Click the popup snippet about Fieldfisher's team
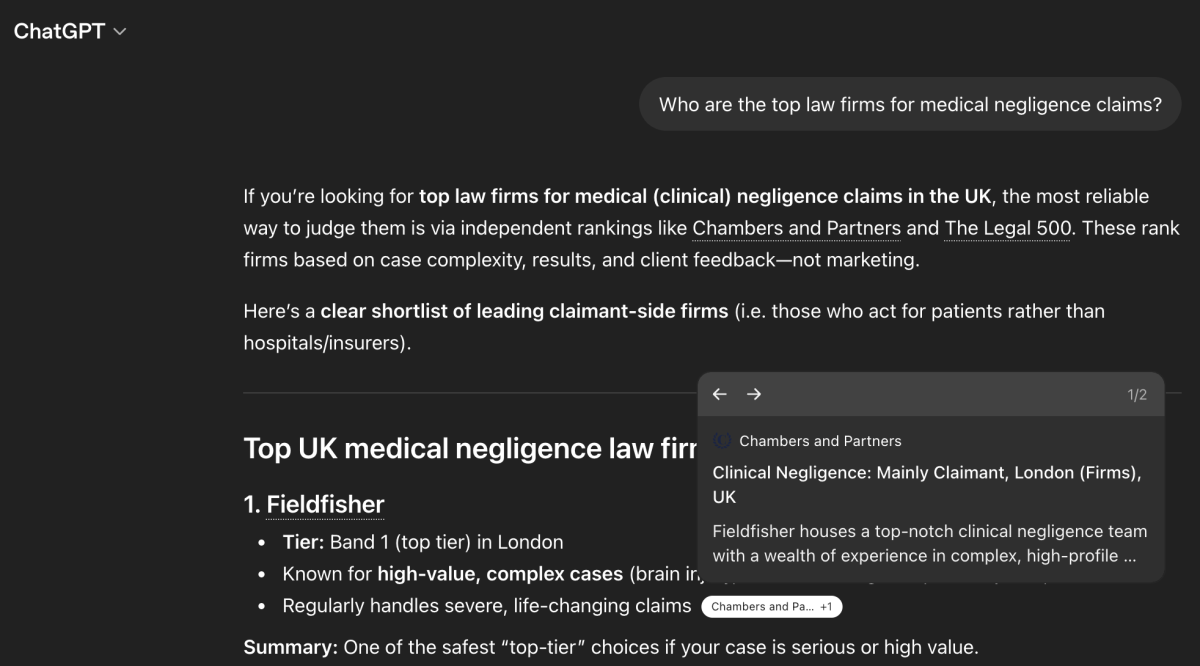 click(x=929, y=543)
